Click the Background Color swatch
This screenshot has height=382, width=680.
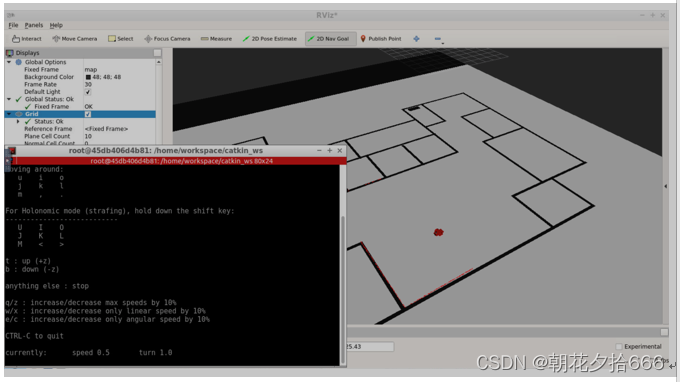tap(88, 77)
